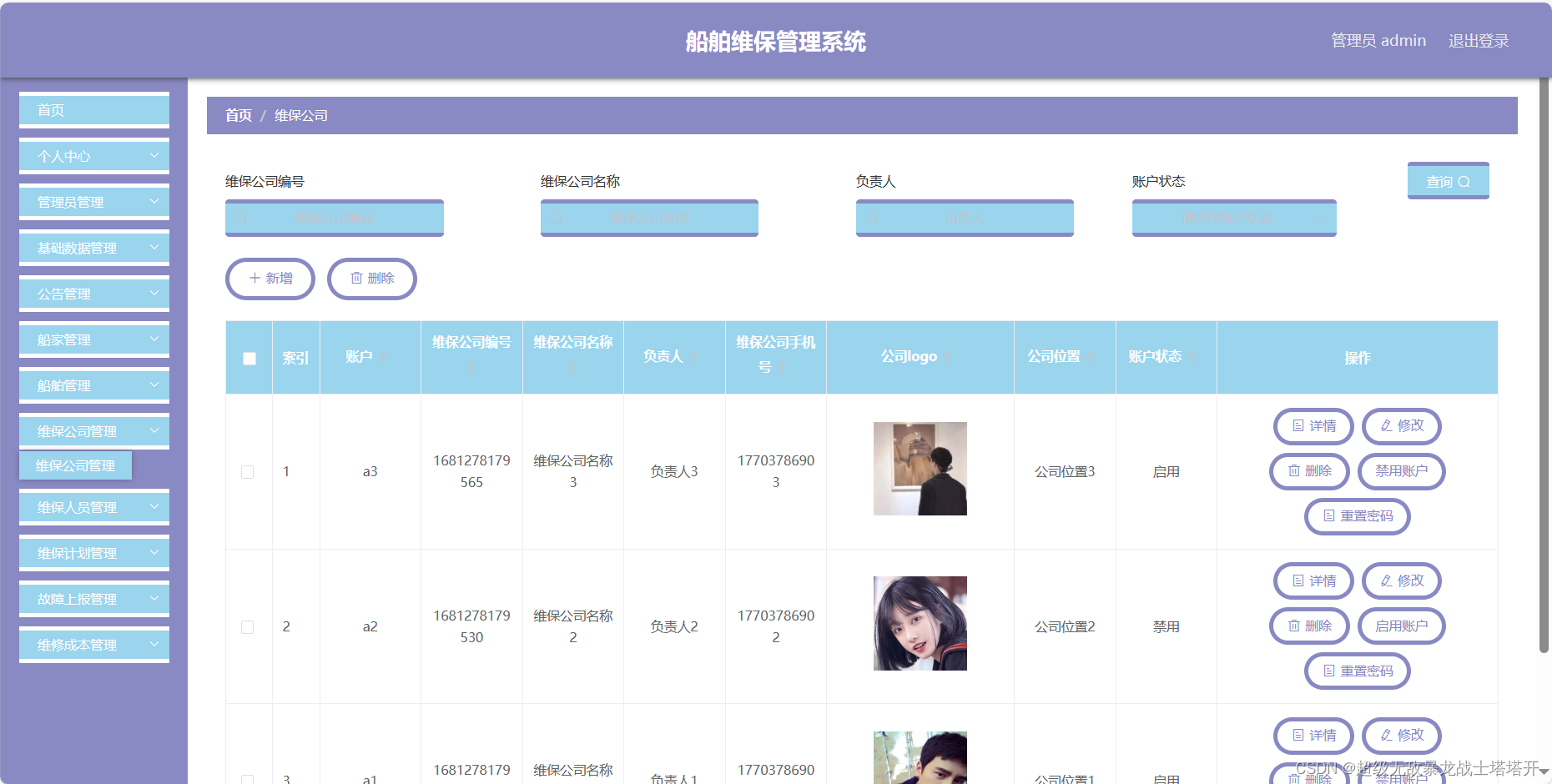Open the logo thumbnail for row a2
The height and width of the screenshot is (784, 1552).
(x=920, y=624)
